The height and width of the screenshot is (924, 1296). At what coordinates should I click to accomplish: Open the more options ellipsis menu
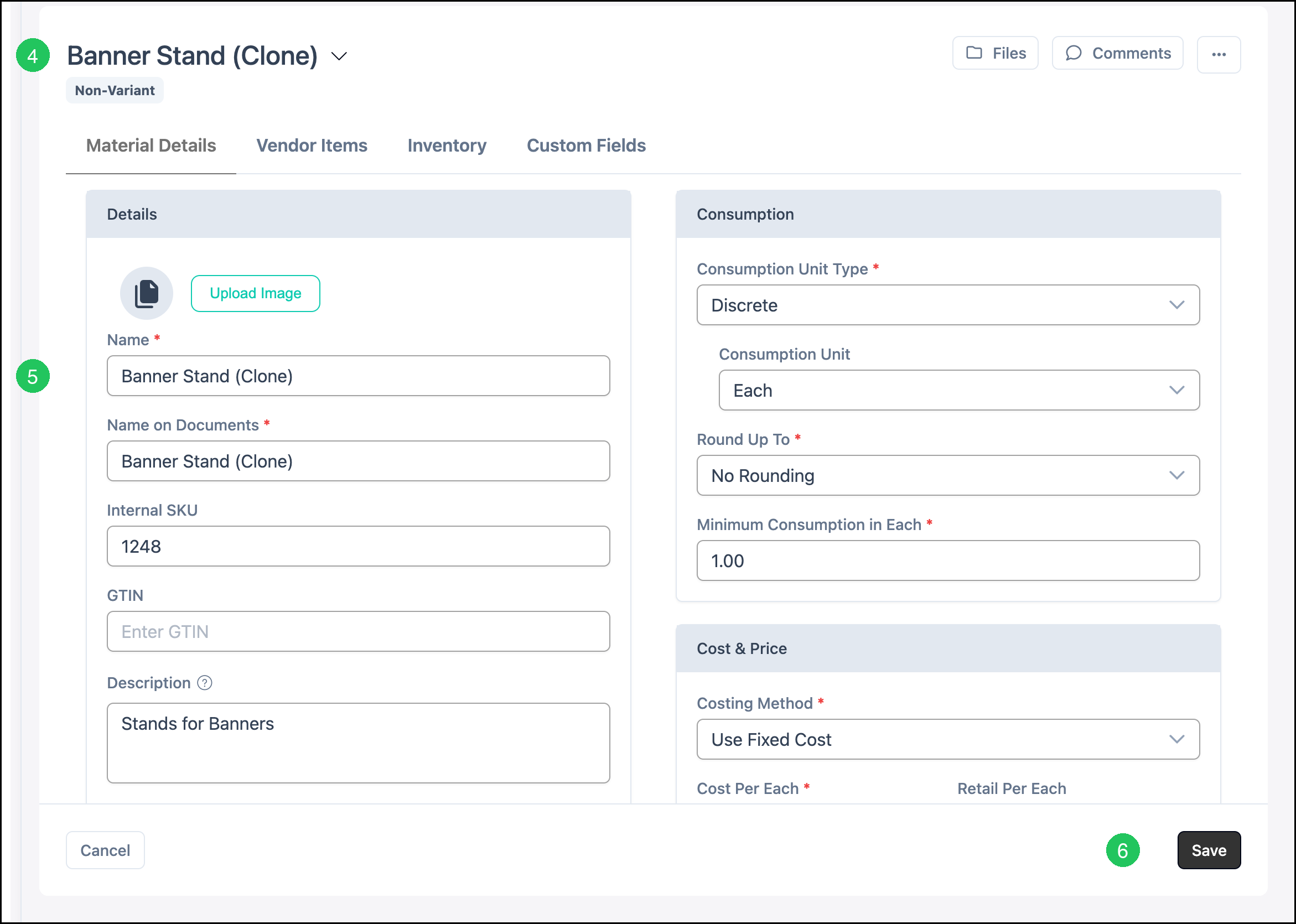click(1219, 55)
